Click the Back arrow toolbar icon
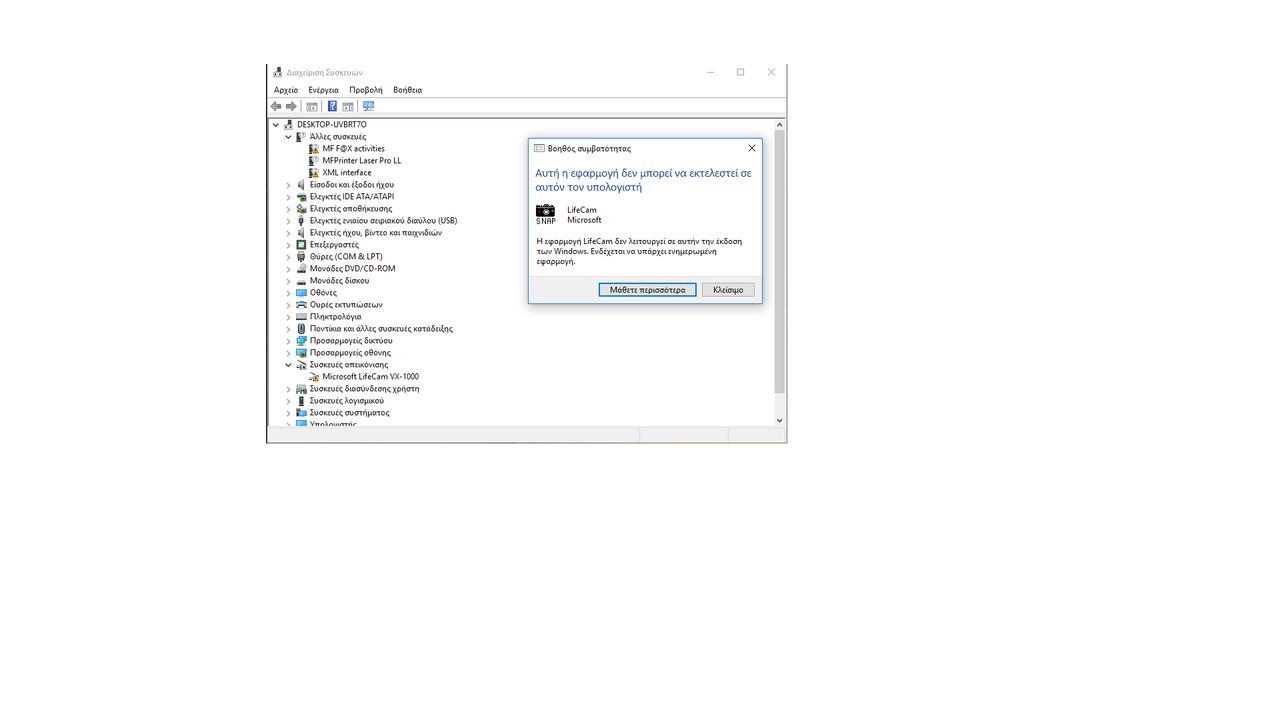1280x720 pixels. 276,106
